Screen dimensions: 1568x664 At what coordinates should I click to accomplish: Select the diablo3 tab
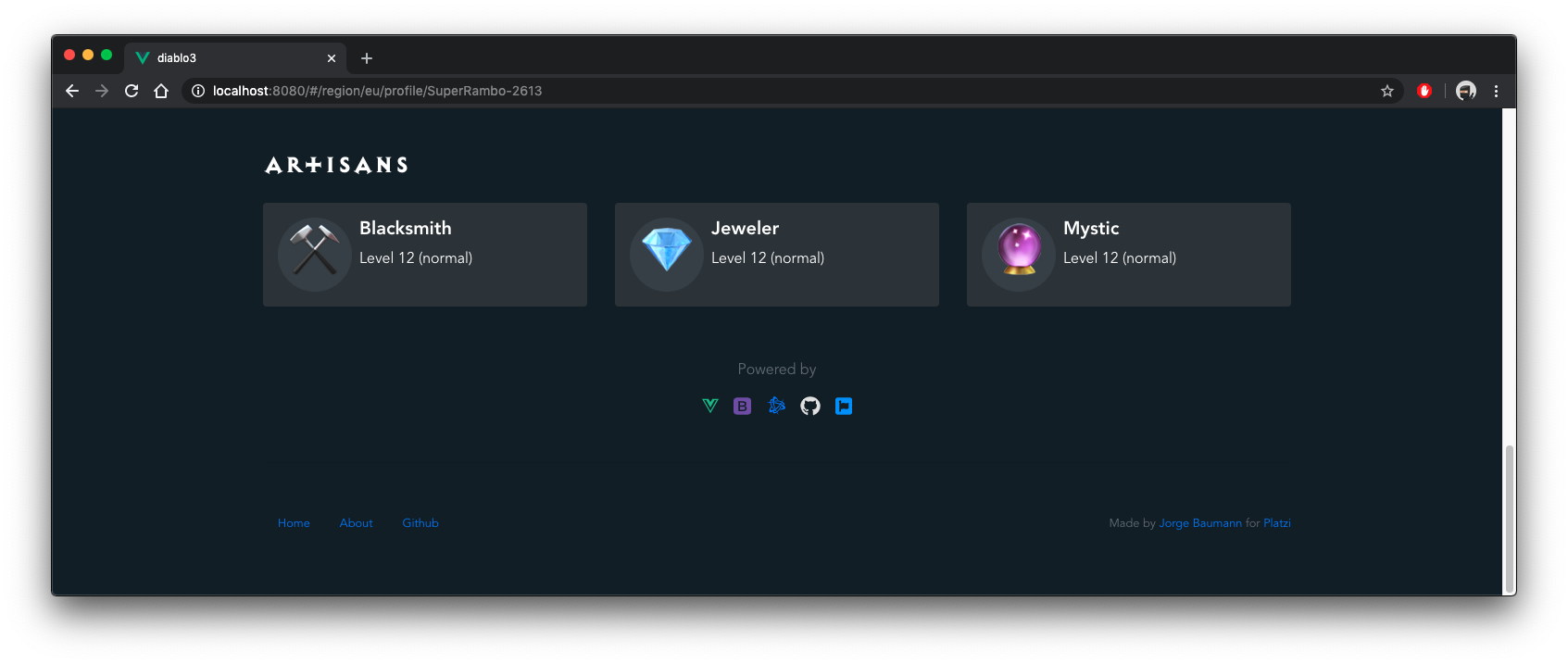pyautogui.click(x=235, y=57)
